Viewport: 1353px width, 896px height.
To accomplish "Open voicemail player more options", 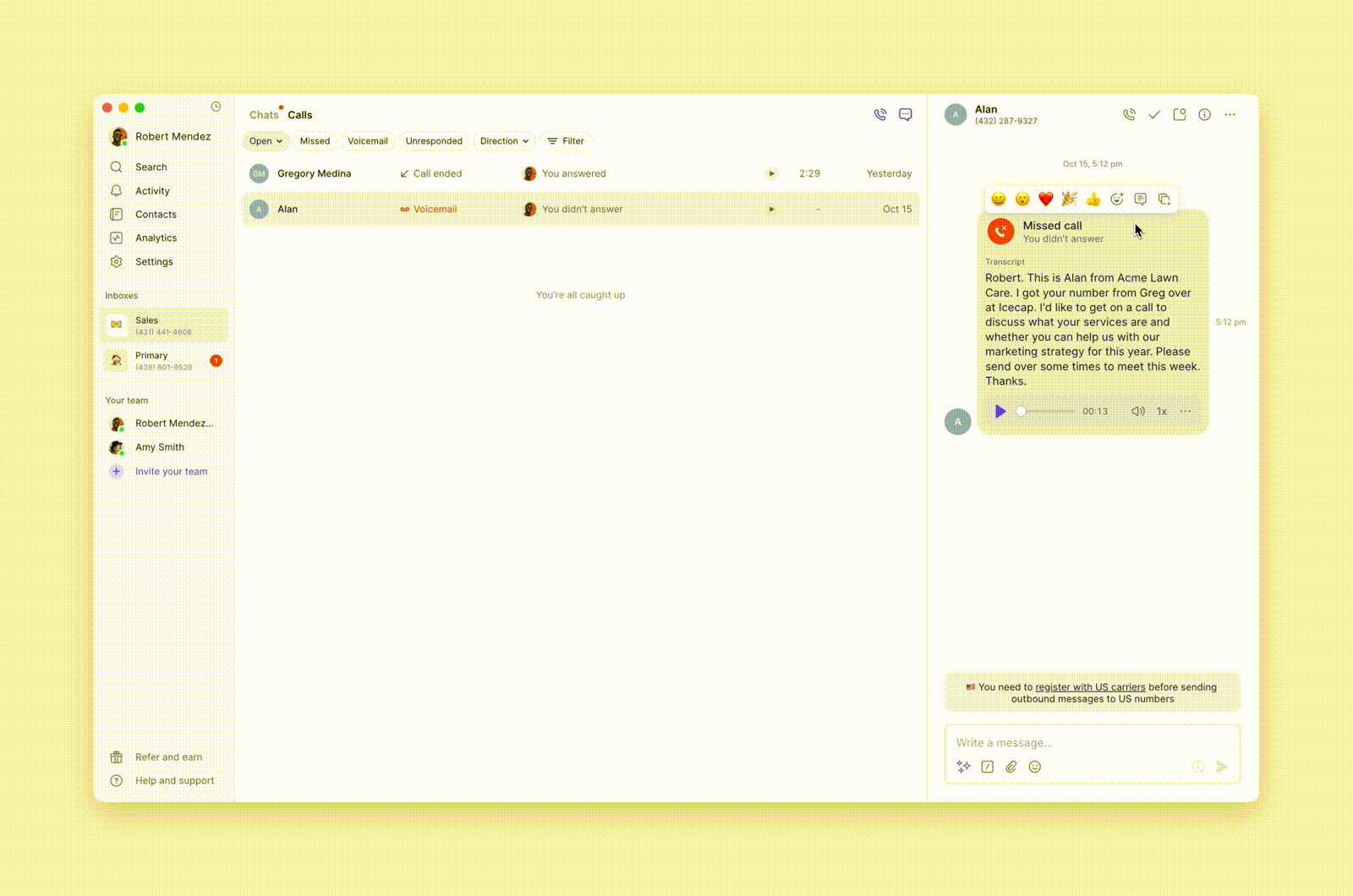I will pyautogui.click(x=1186, y=412).
